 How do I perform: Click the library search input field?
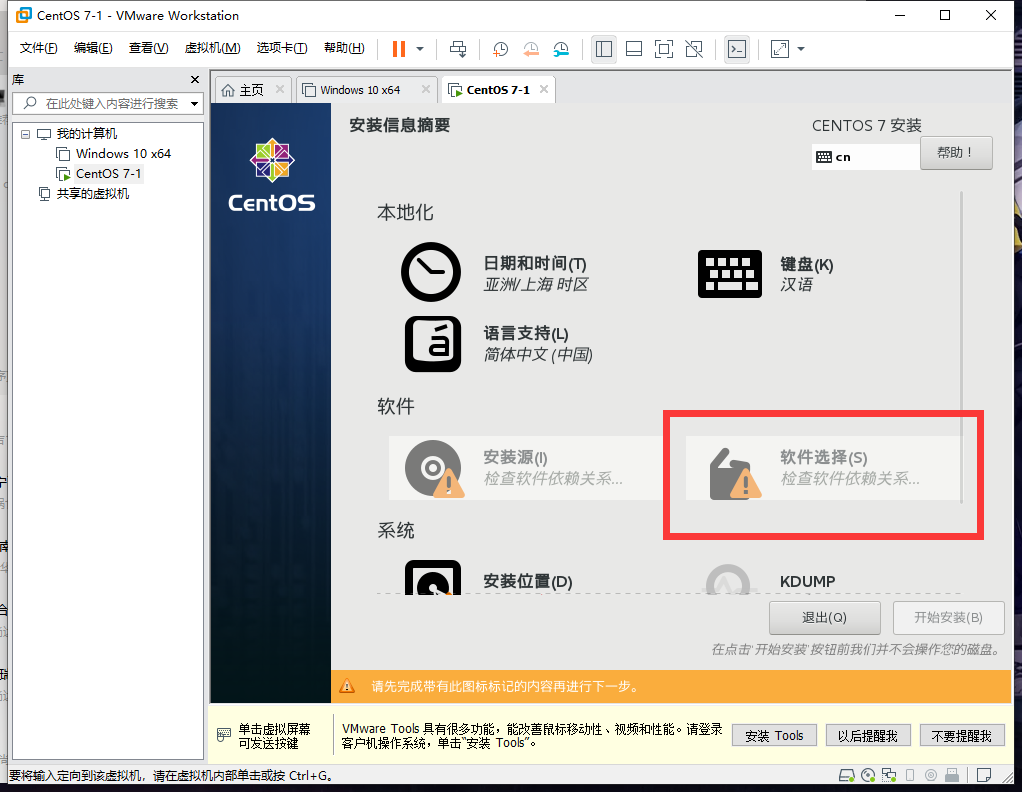click(108, 104)
